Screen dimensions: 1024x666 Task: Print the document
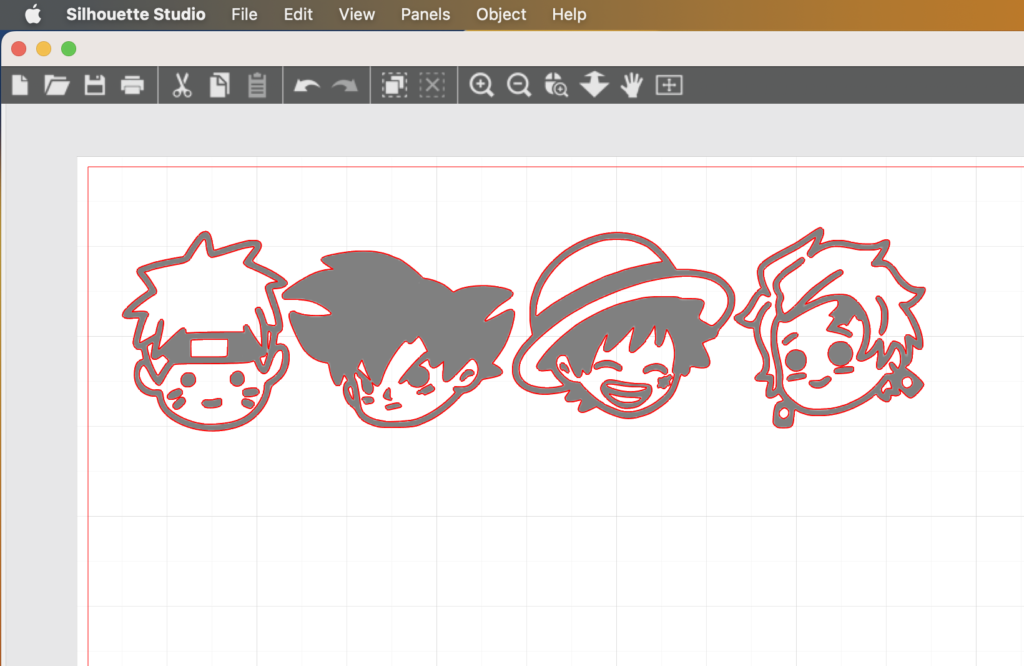(x=132, y=85)
